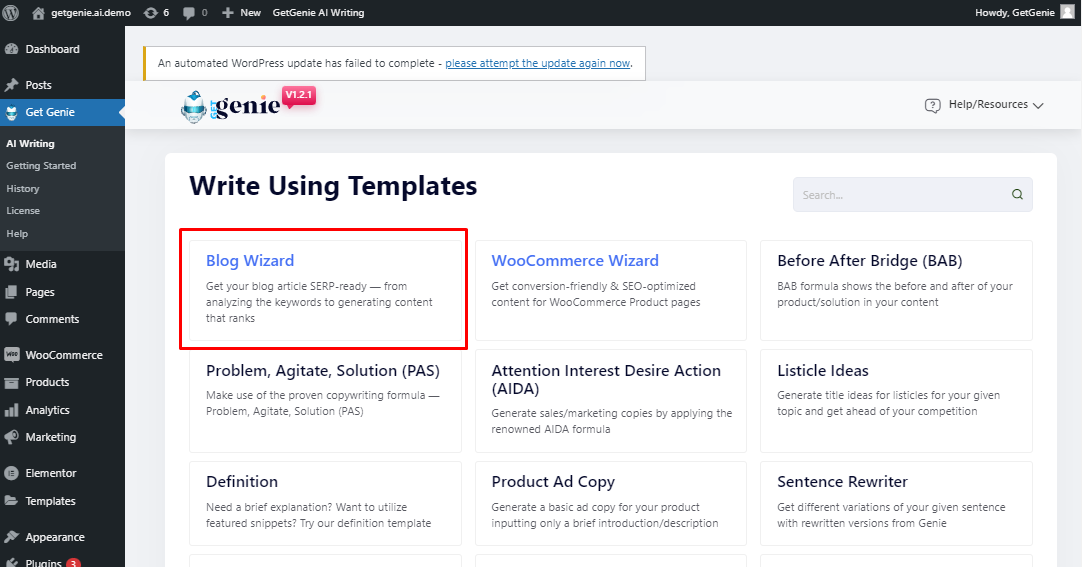This screenshot has width=1082, height=567.
Task: Expand the Help/Resources dropdown chevron
Action: point(1038,106)
